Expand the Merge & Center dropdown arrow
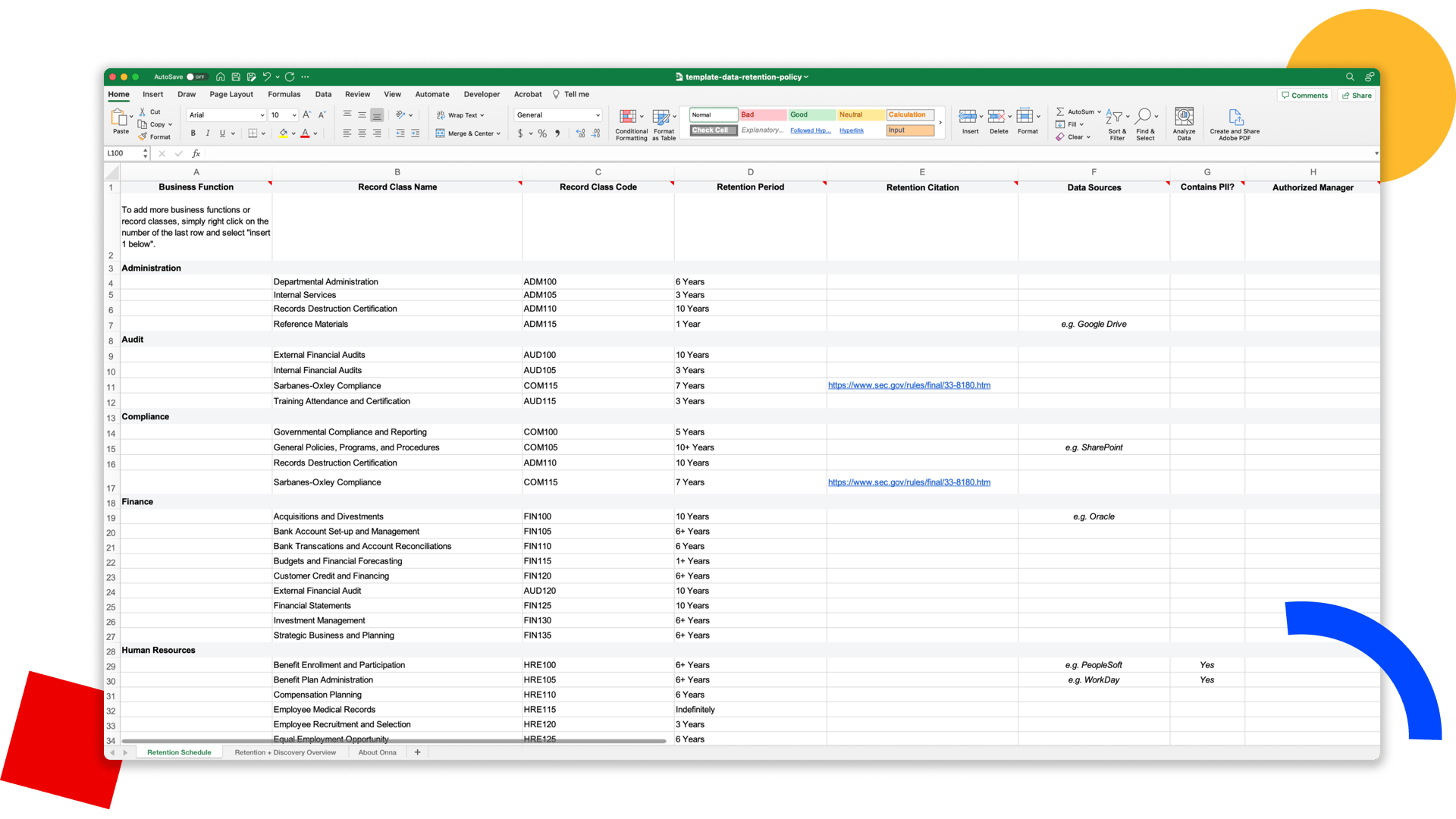This screenshot has width=1456, height=819. coord(498,133)
